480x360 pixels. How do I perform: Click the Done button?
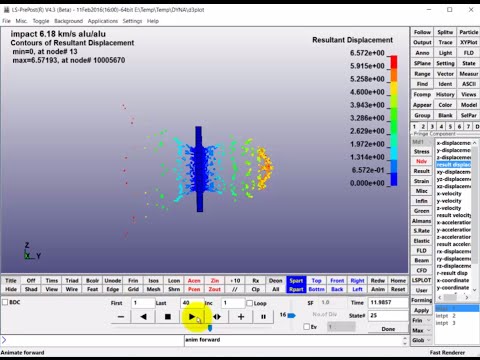388,329
